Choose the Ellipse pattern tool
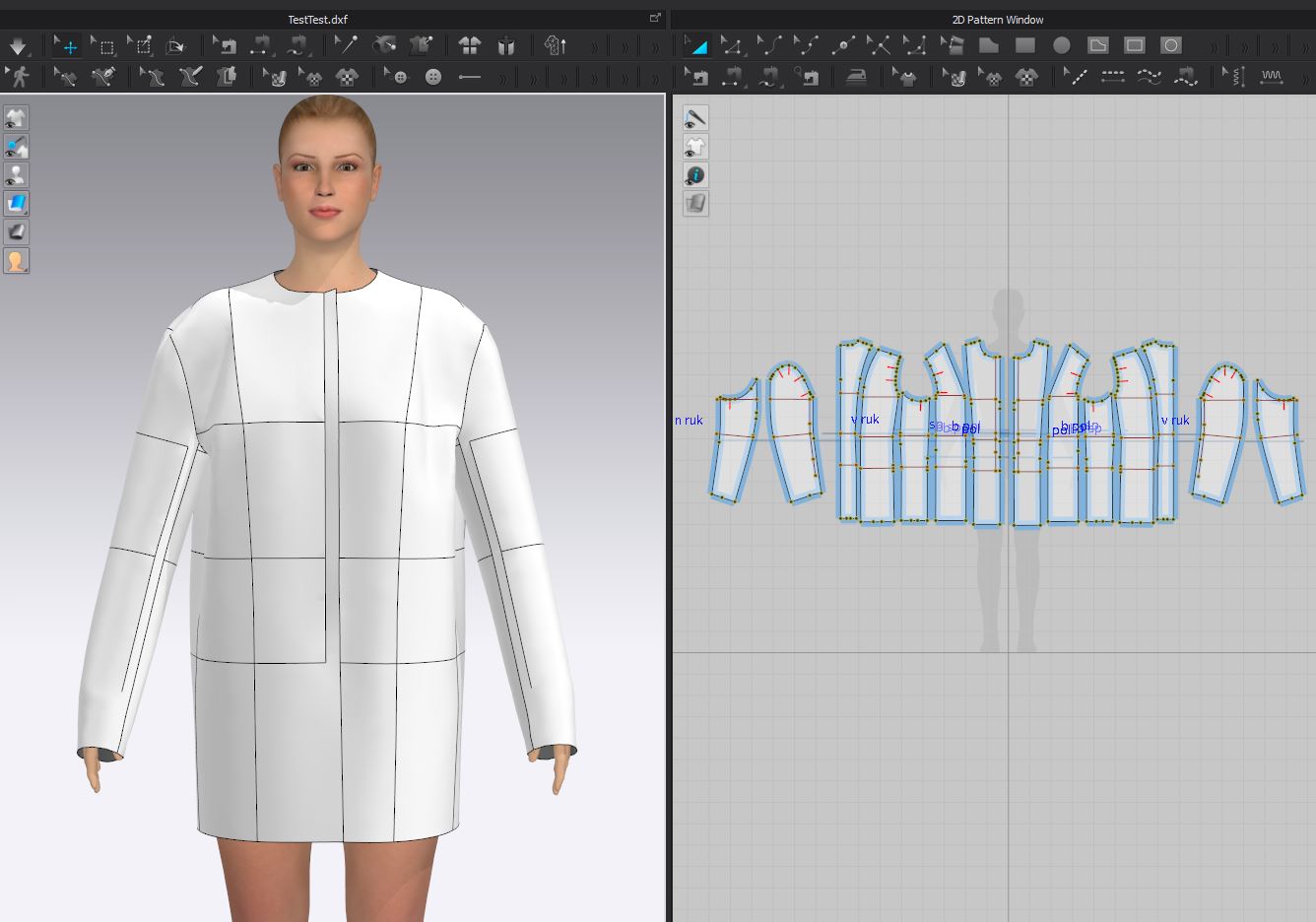The image size is (1316, 922). pos(1061,45)
